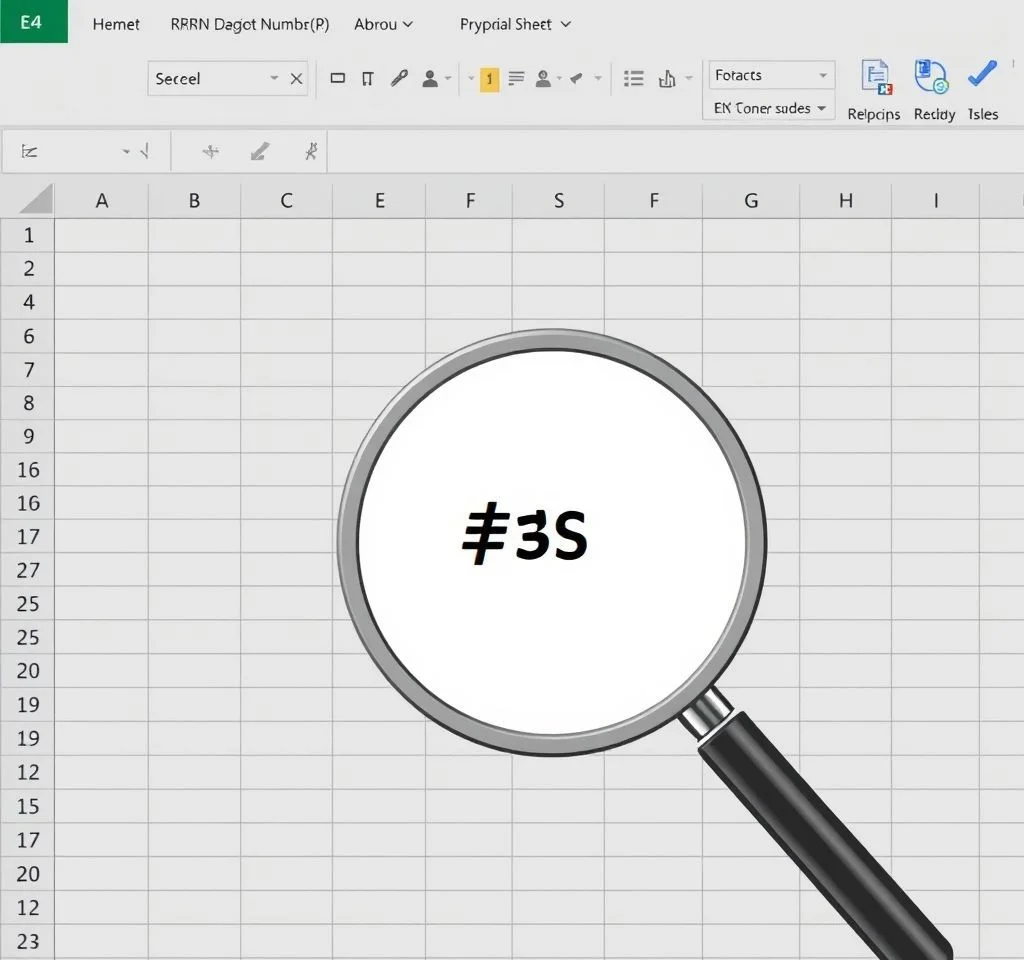Click the select-all corner triangle
The height and width of the screenshot is (960, 1024).
tap(36, 199)
